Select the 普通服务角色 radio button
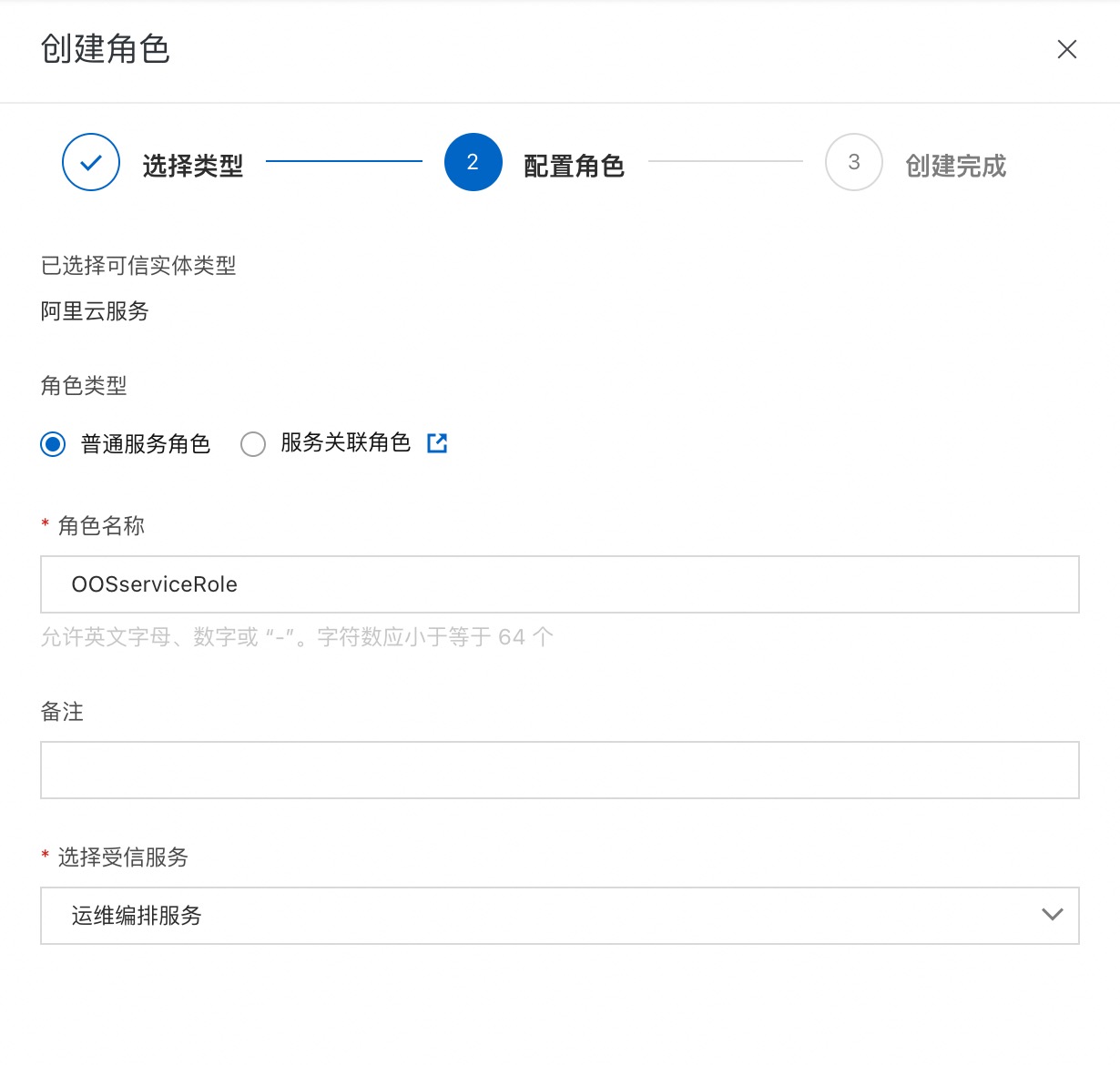Image resolution: width=1120 pixels, height=1065 pixels. coord(53,444)
